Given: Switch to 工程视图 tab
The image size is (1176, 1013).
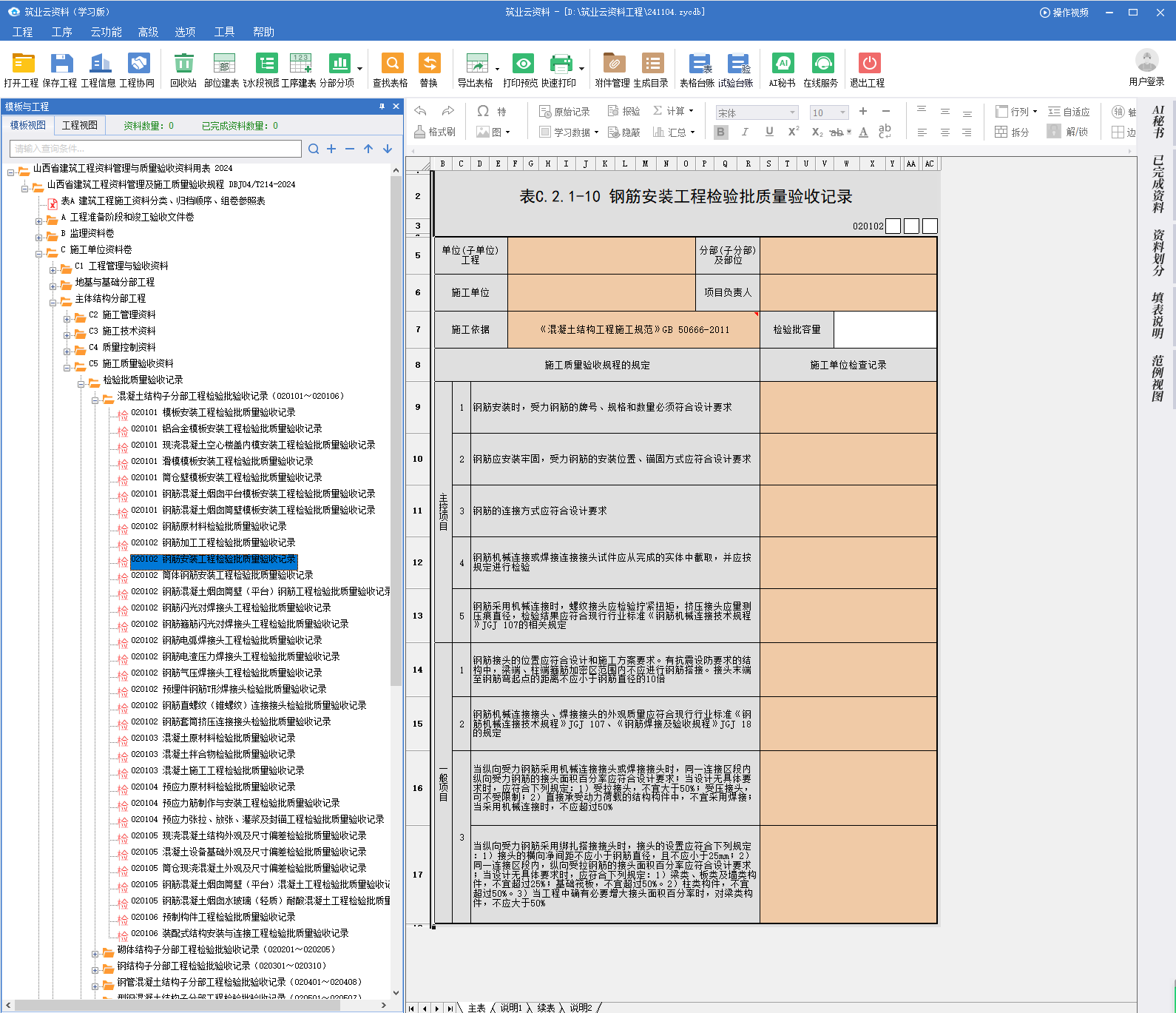Looking at the screenshot, I should (x=80, y=125).
